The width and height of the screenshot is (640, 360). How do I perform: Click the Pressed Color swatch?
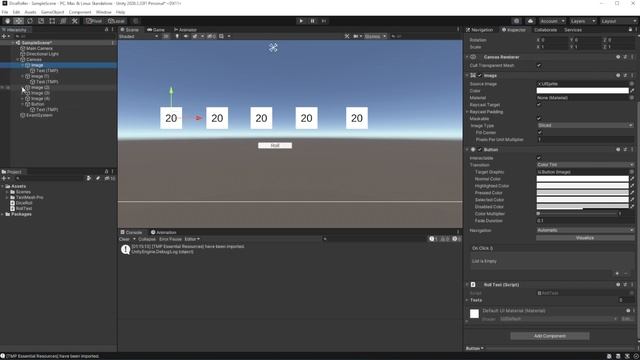[582, 193]
